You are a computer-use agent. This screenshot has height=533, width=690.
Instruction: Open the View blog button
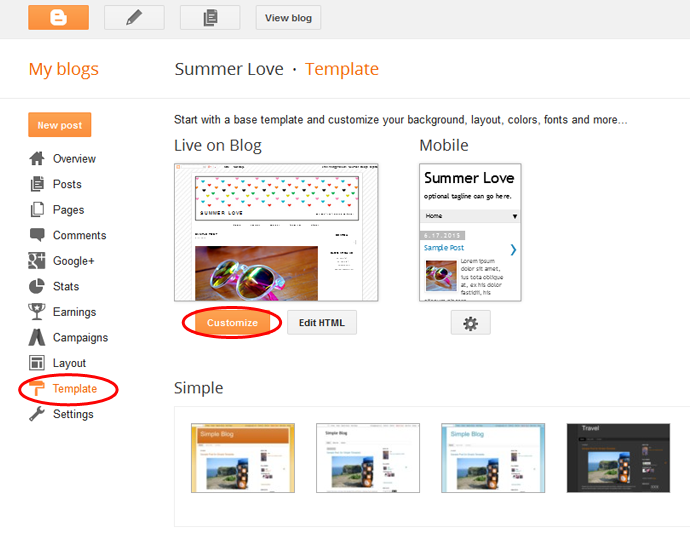tap(288, 18)
